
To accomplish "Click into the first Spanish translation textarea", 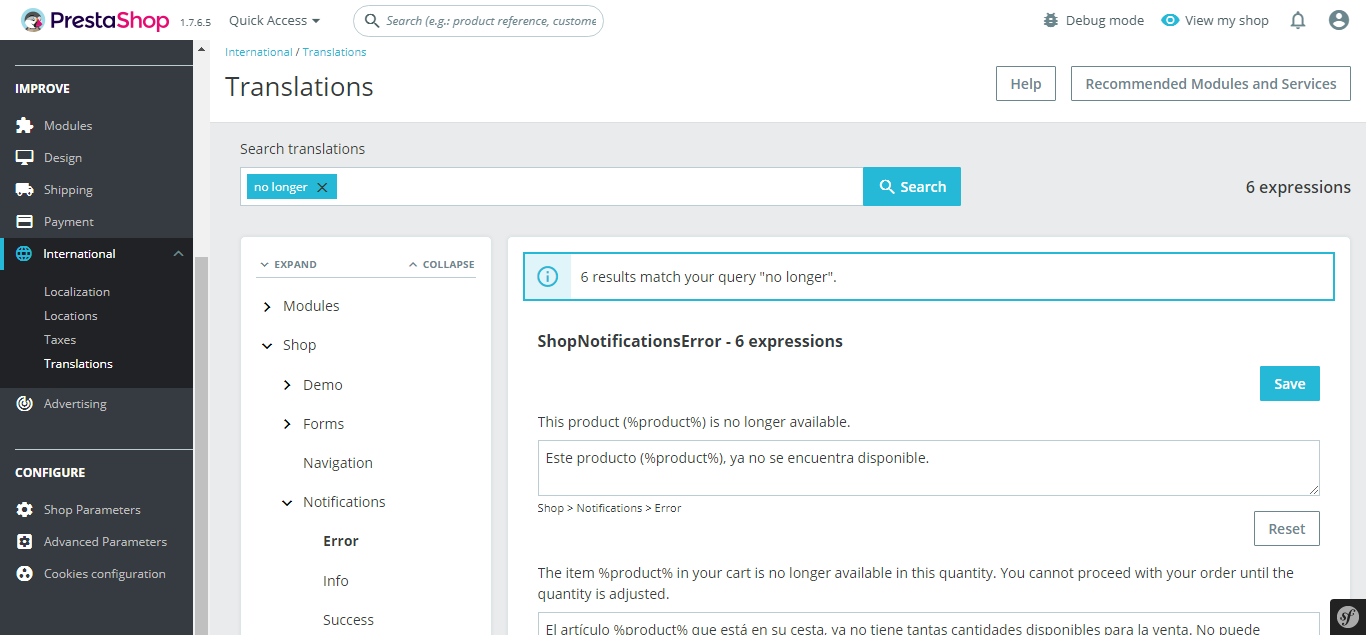I will [928, 467].
